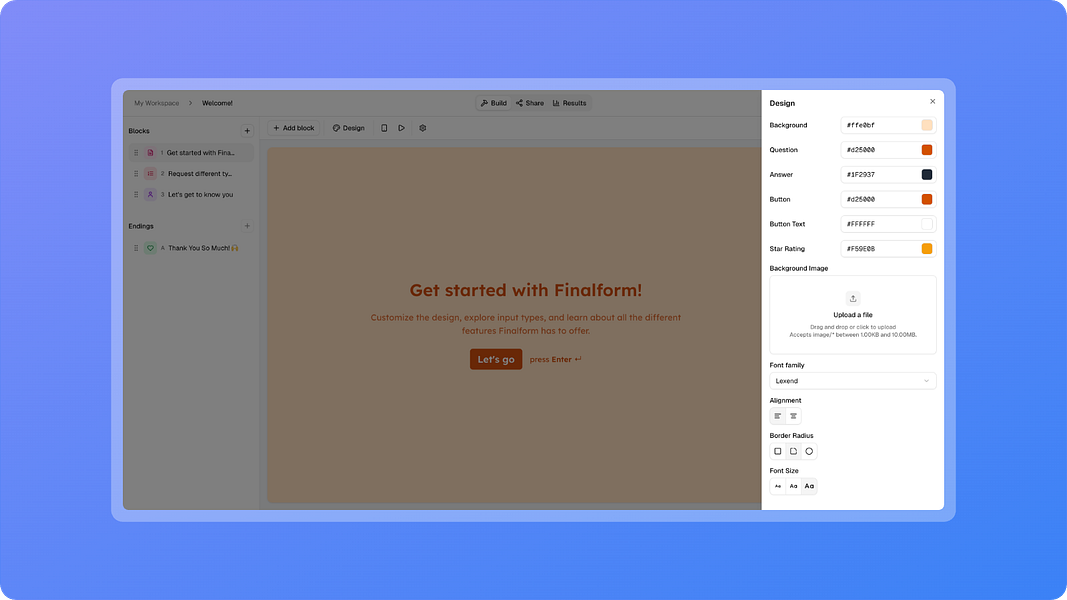Switch to the Share tab
This screenshot has height=600, width=1067.
529,103
